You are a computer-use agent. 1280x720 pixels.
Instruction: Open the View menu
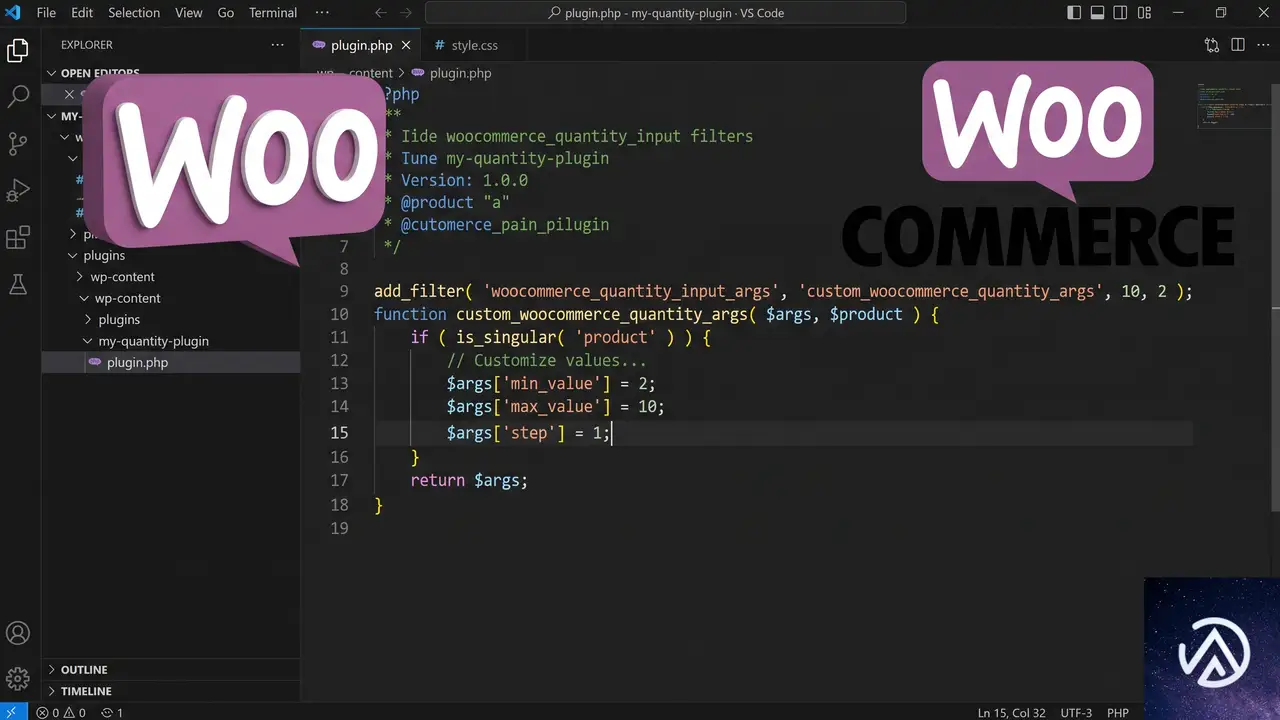189,13
